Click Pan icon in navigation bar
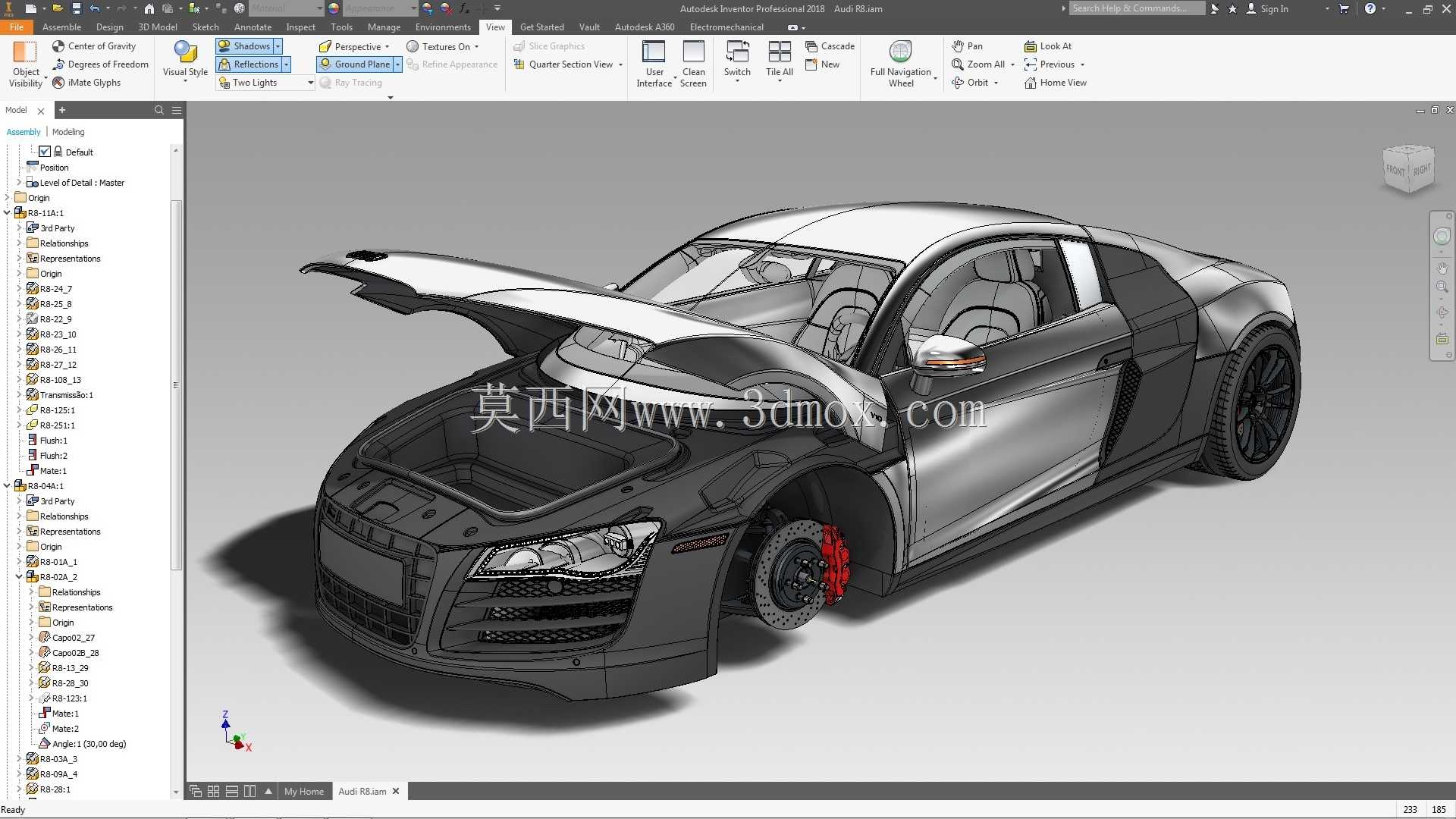 point(1442,268)
